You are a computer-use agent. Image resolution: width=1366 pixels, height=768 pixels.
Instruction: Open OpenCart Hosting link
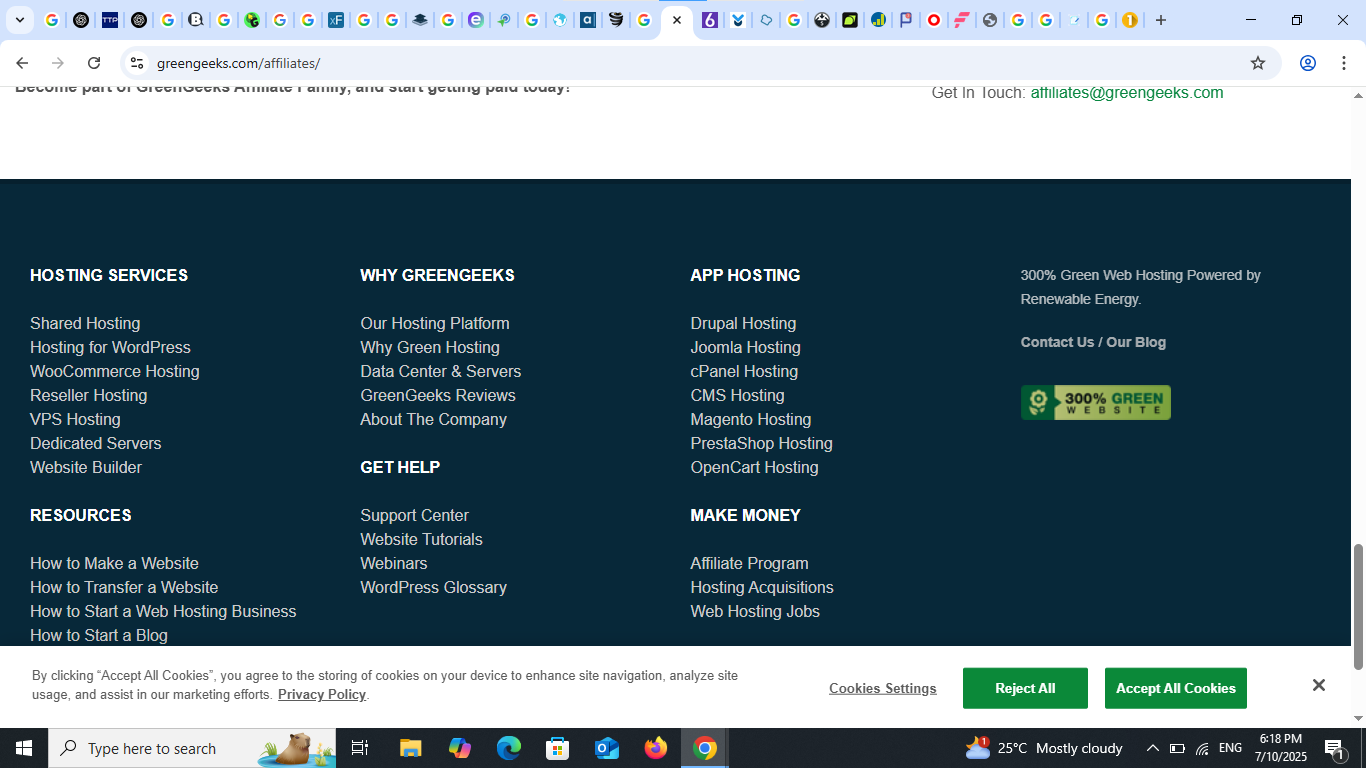point(754,467)
